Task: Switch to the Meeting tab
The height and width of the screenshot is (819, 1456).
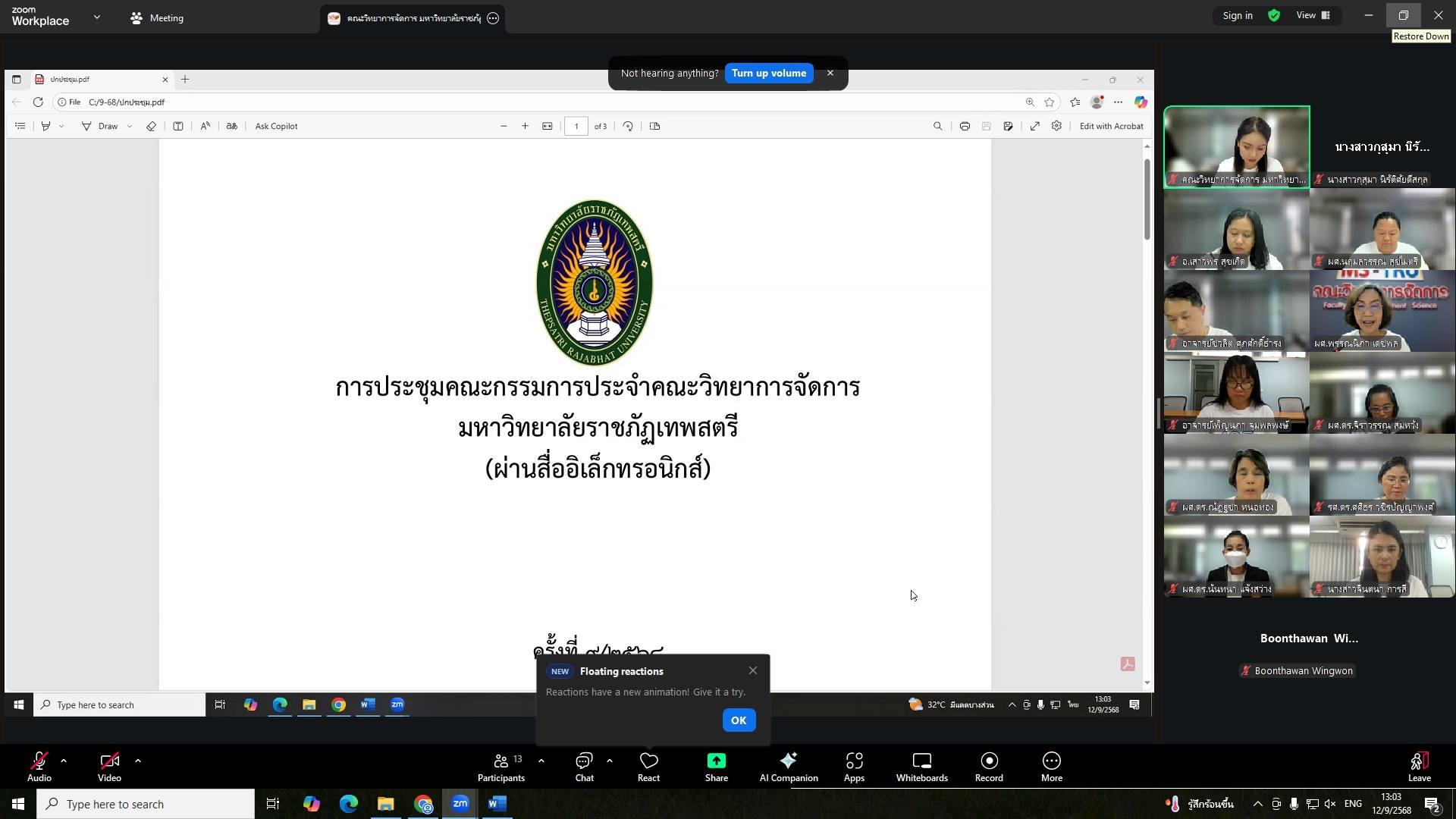Action: [157, 18]
